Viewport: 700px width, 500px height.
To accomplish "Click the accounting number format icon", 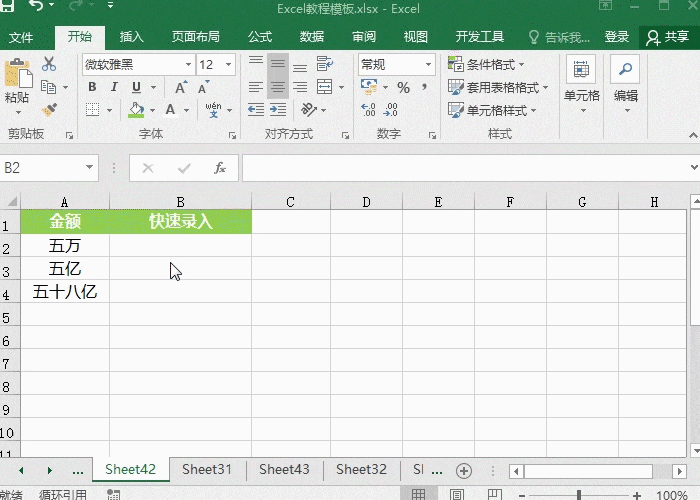I will pyautogui.click(x=369, y=87).
